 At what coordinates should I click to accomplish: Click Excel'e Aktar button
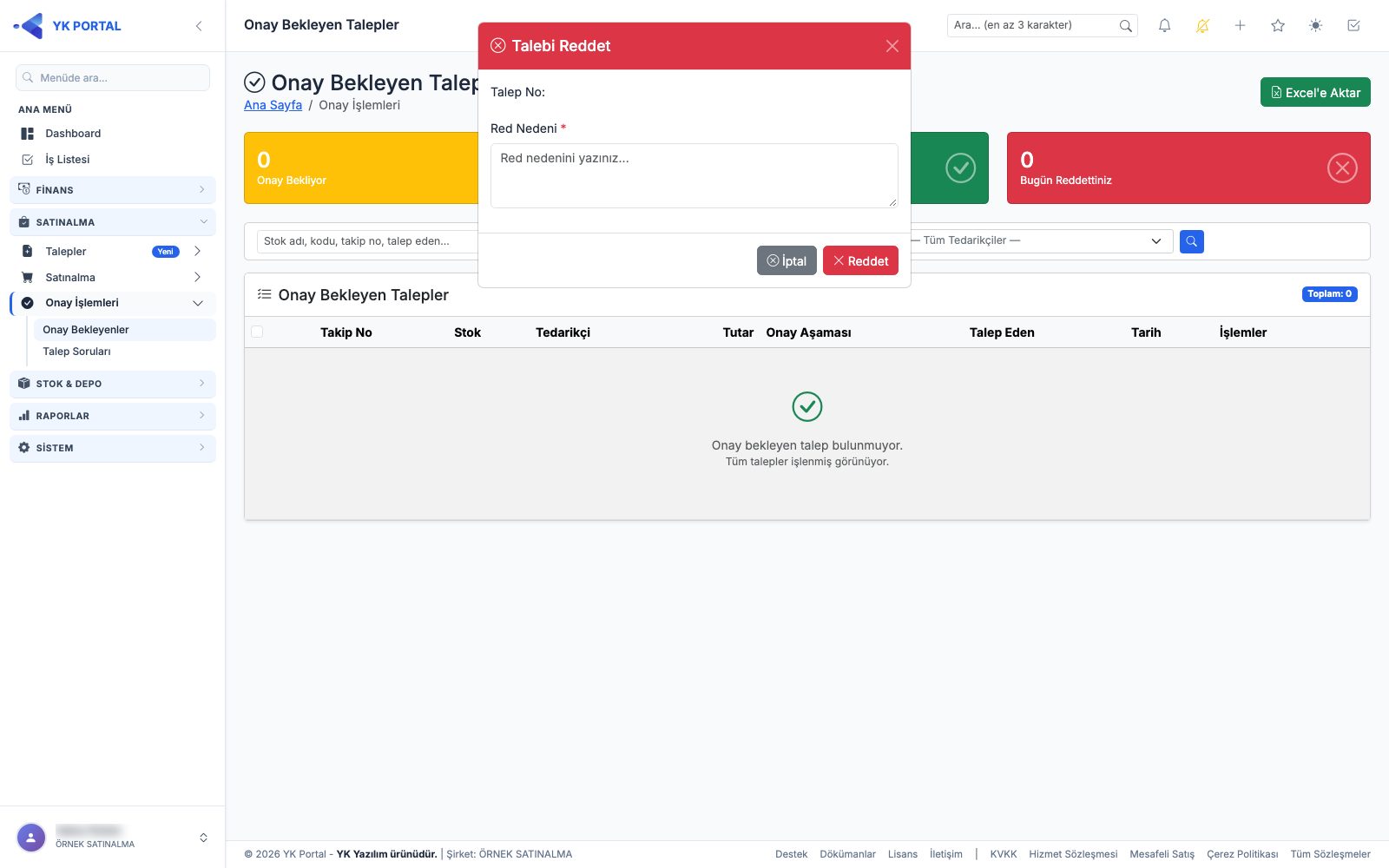tap(1315, 93)
